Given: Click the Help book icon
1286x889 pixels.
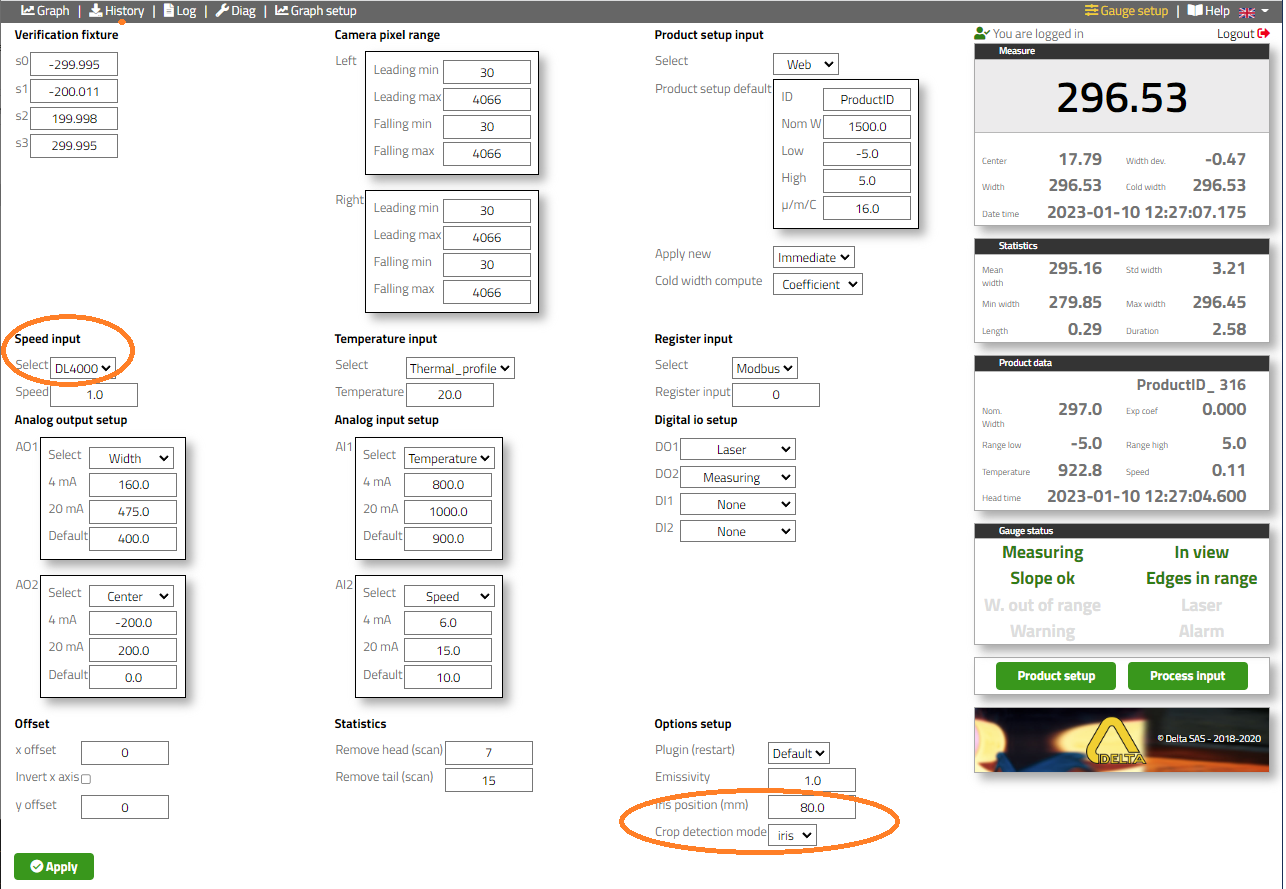Looking at the screenshot, I should point(1194,11).
